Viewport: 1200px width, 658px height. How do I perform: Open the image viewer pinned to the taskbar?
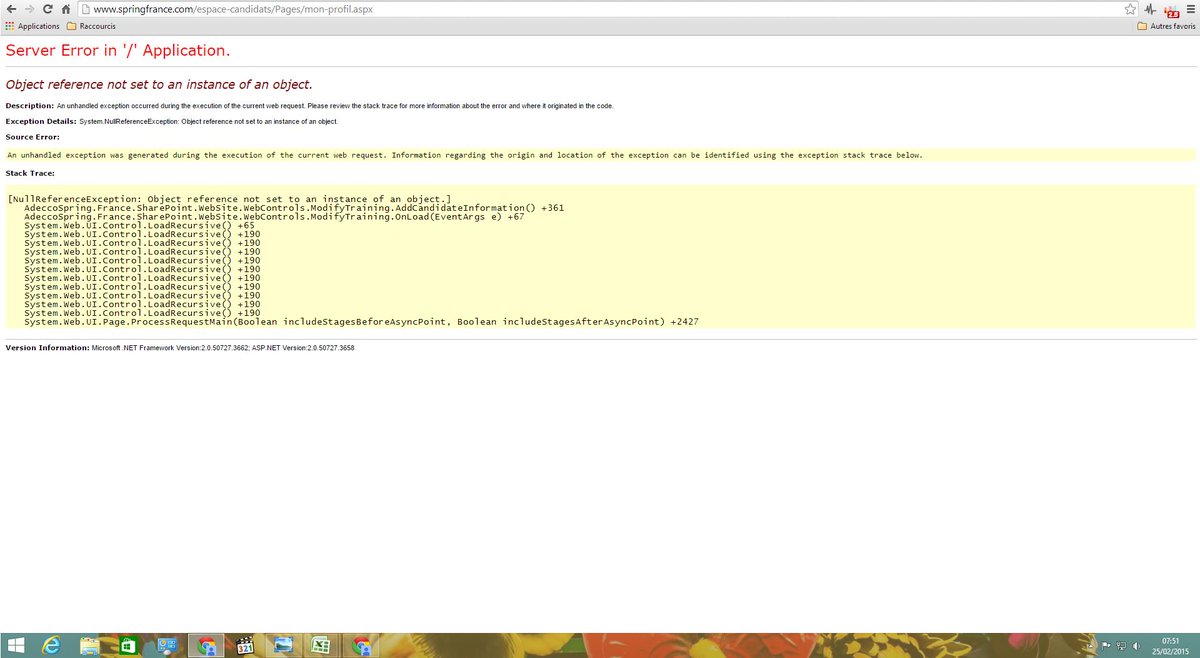(x=283, y=644)
